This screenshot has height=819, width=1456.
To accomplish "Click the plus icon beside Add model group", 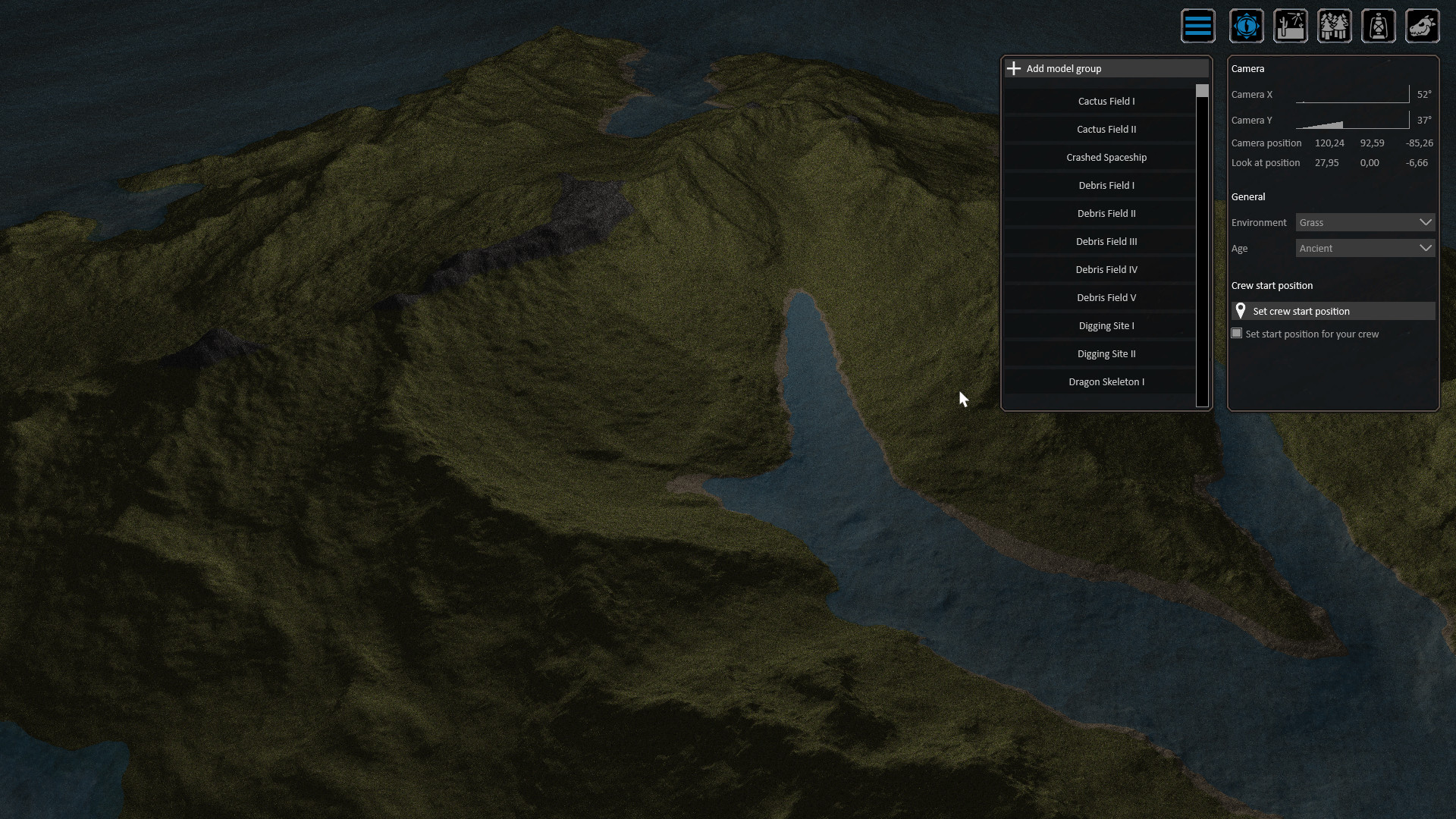I will [1014, 68].
